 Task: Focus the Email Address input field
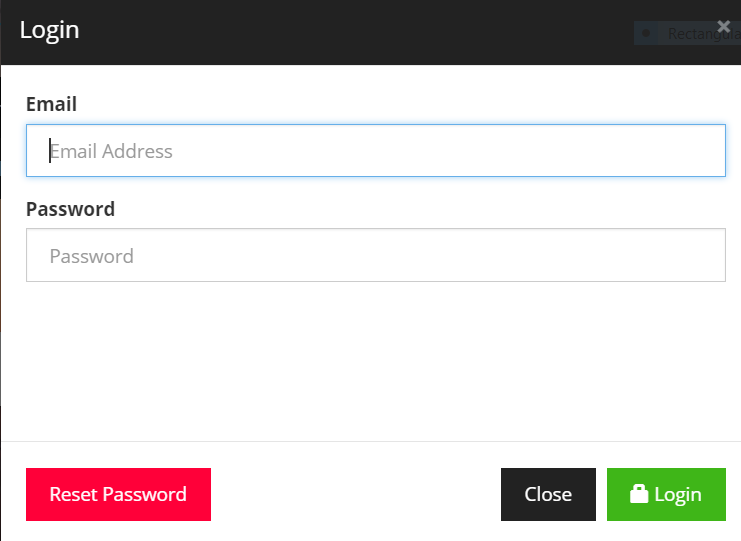(375, 151)
